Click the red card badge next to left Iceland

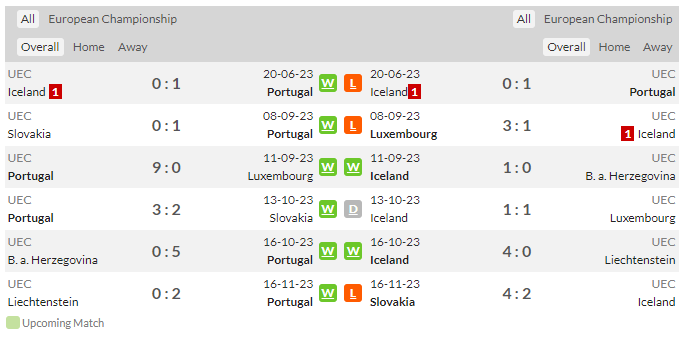(55, 92)
